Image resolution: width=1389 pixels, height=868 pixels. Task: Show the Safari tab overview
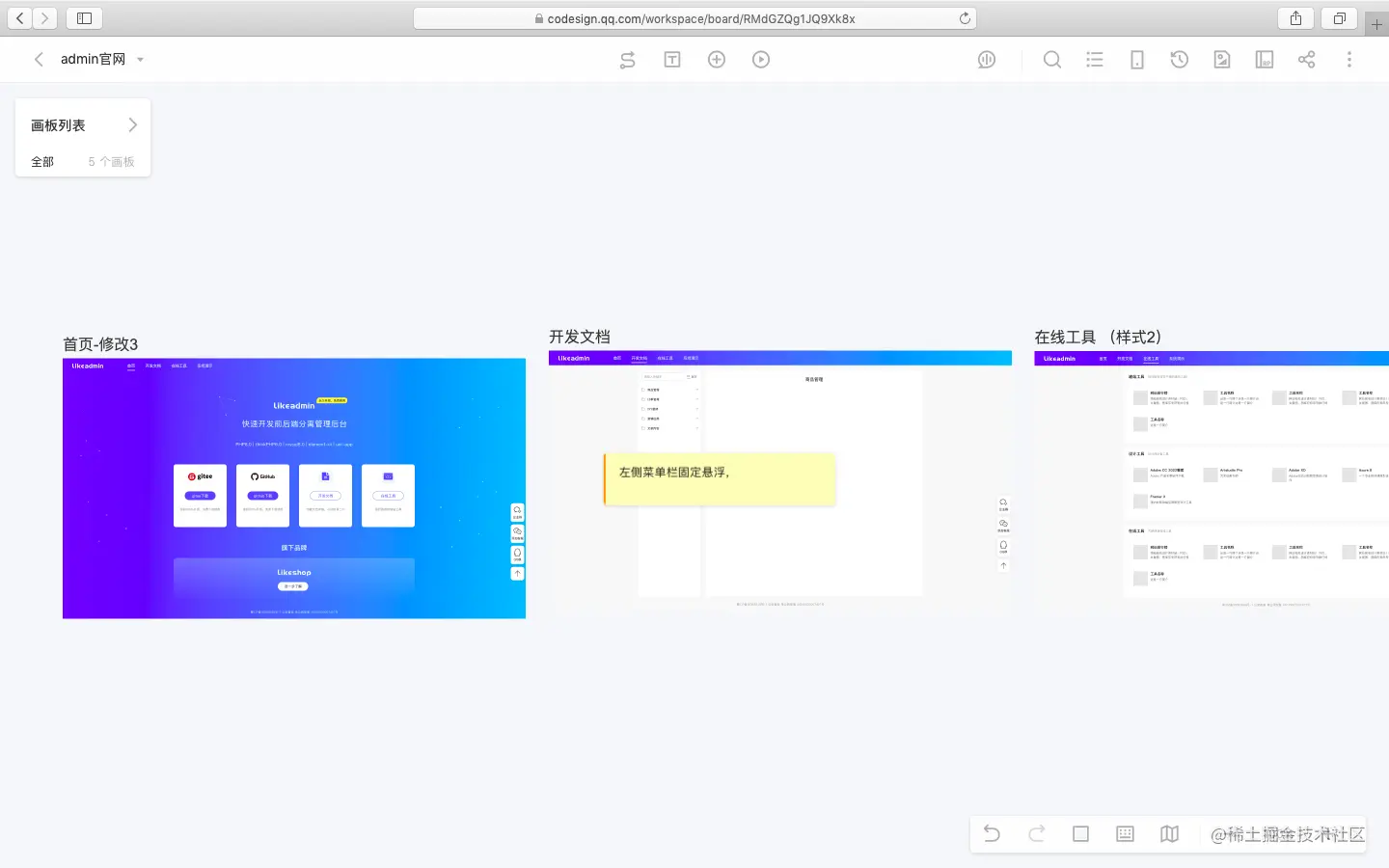(x=1340, y=18)
